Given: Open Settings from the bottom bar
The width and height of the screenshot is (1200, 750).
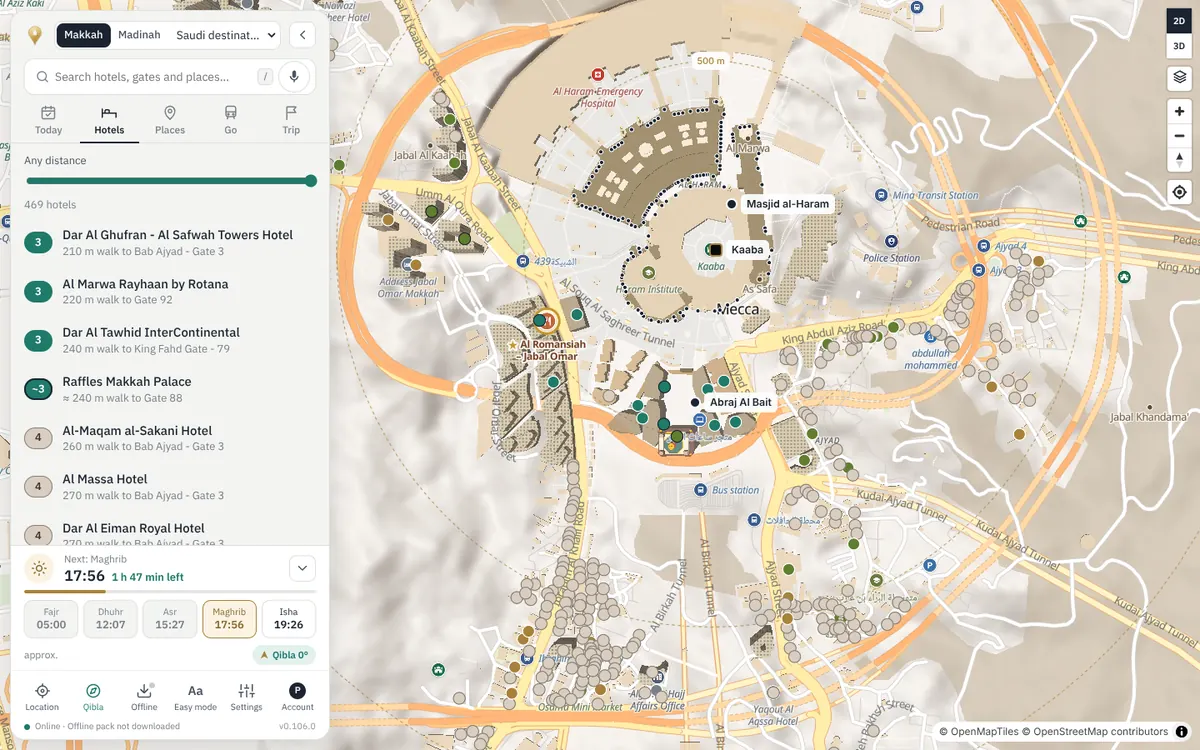Looking at the screenshot, I should point(246,697).
